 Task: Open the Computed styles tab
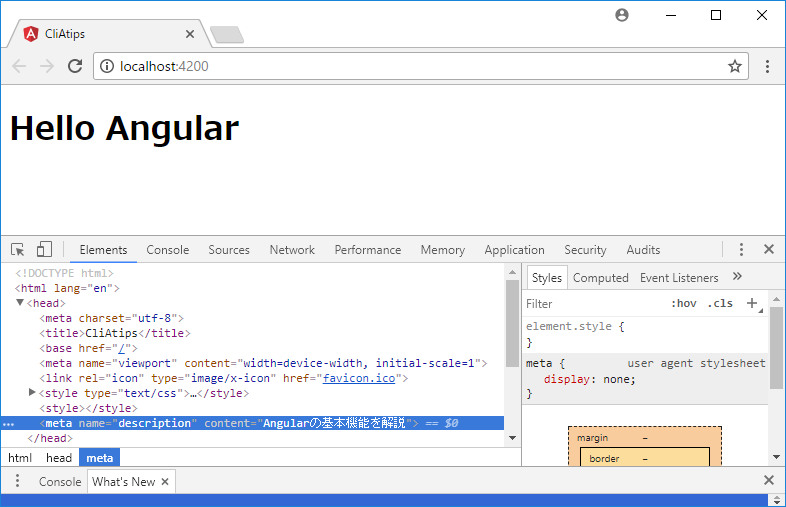pyautogui.click(x=601, y=278)
